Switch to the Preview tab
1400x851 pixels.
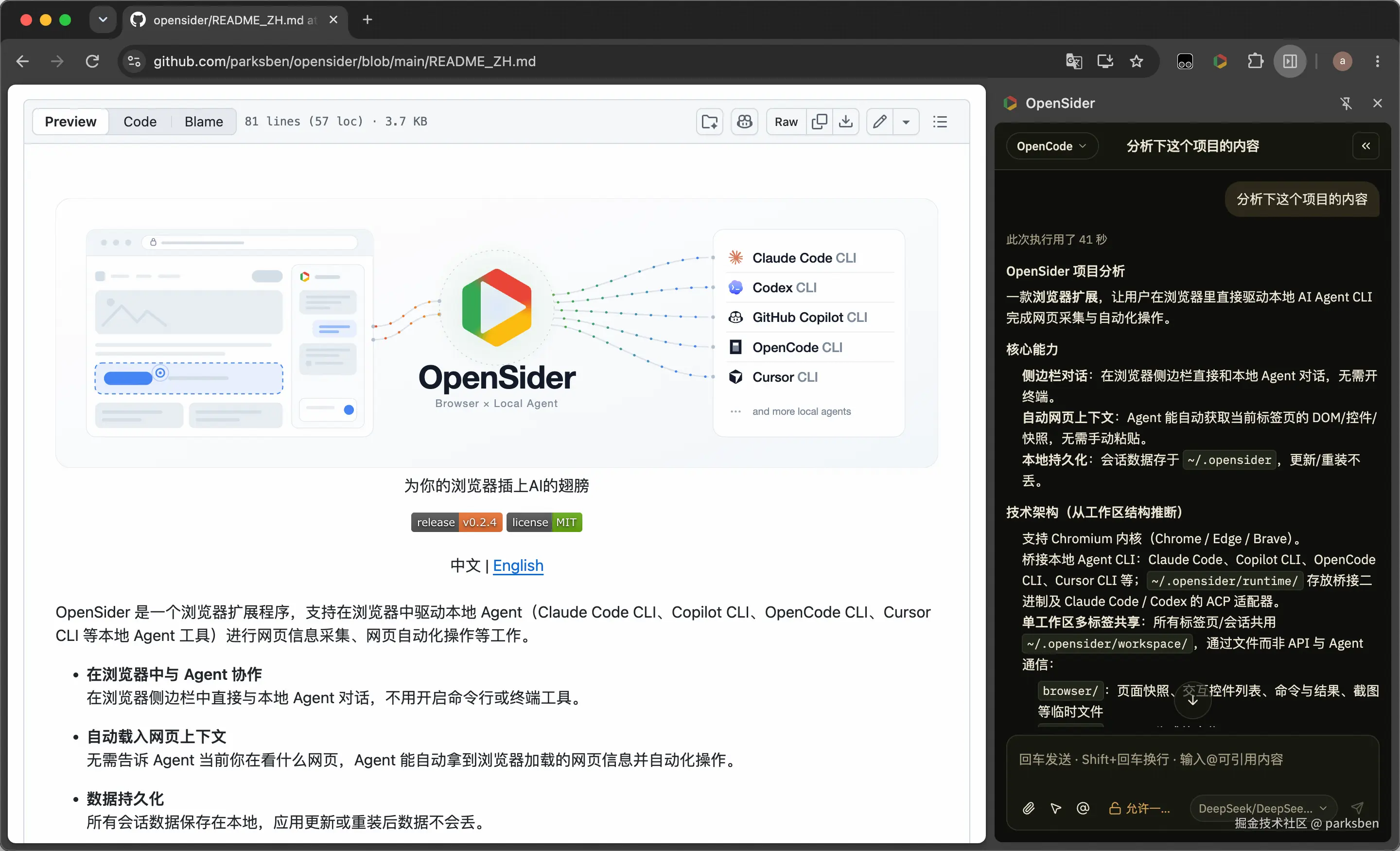point(70,122)
